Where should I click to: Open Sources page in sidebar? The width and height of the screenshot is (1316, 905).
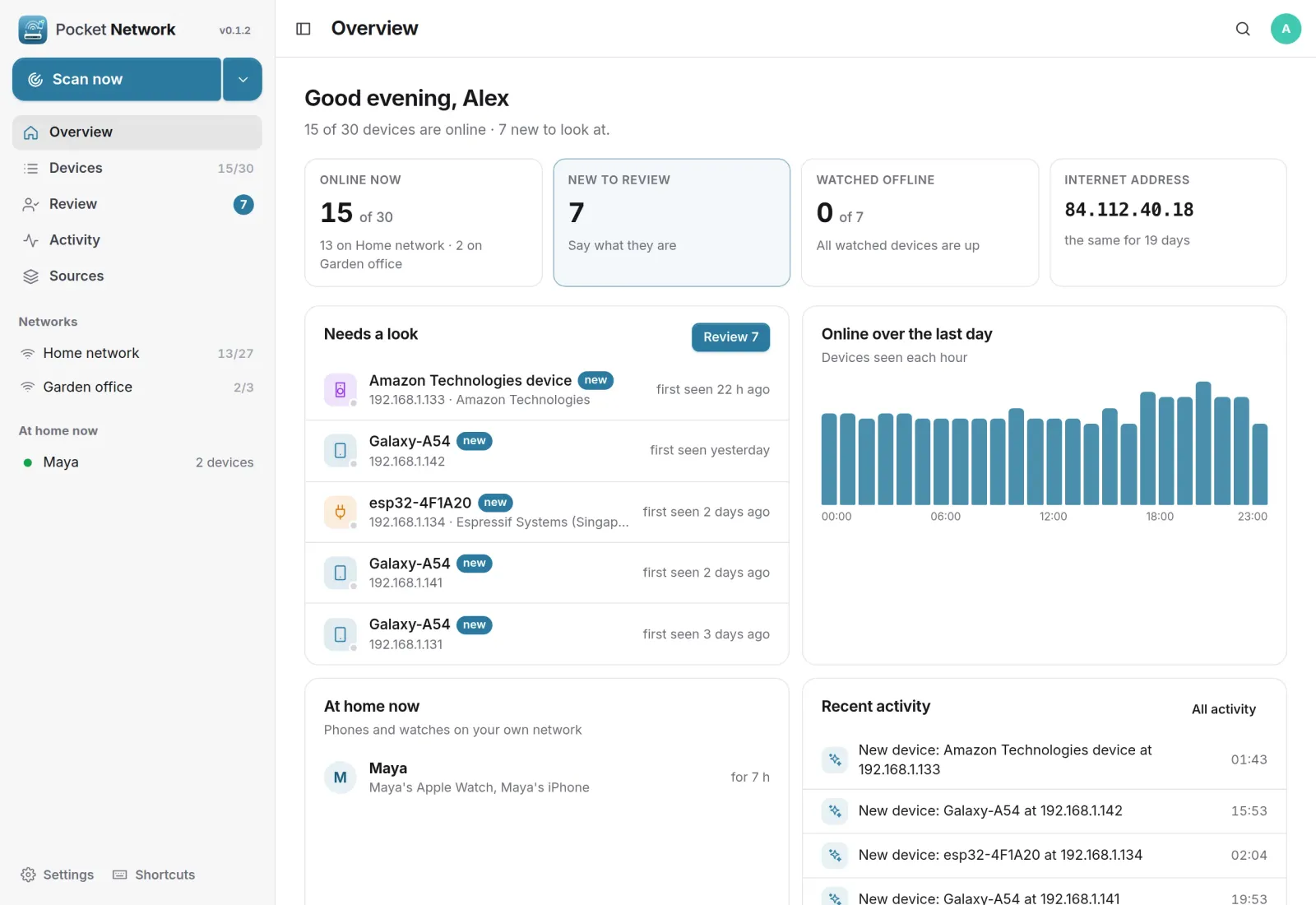(x=137, y=276)
